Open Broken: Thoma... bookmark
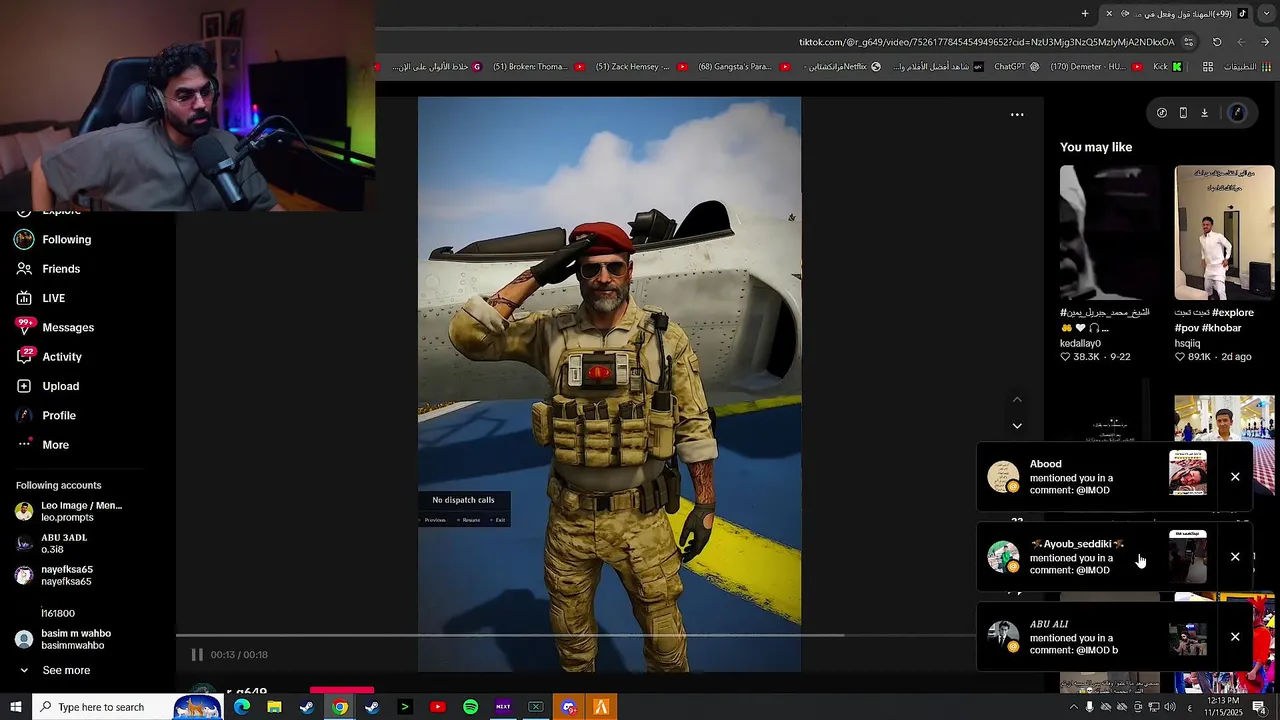Screen dimensions: 1280x720 tap(538, 67)
